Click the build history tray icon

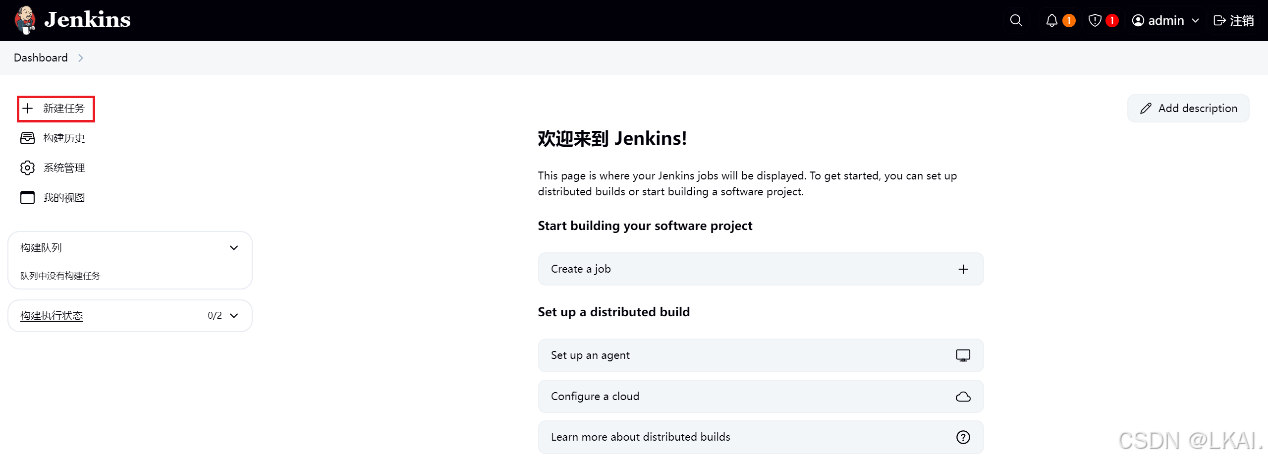coord(28,138)
